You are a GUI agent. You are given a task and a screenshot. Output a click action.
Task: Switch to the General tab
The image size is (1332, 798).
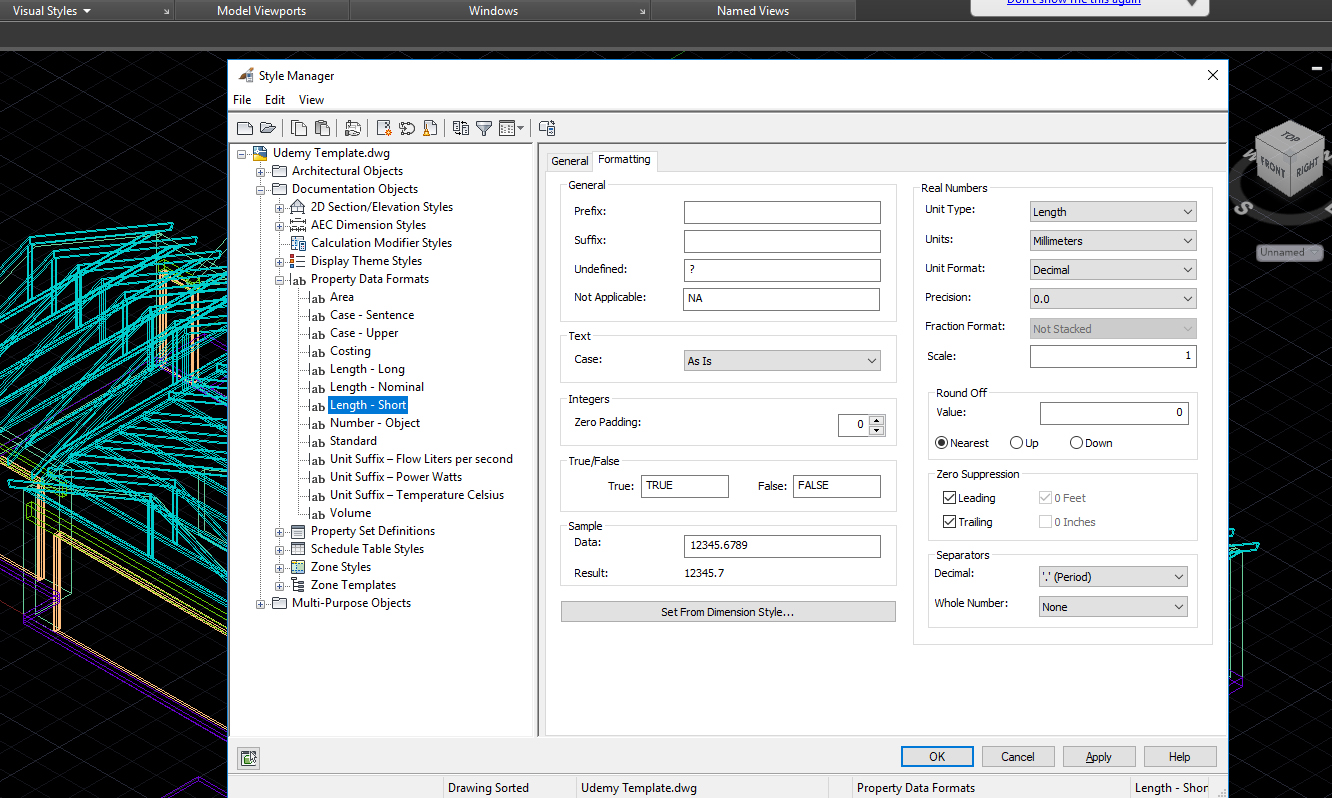click(570, 160)
